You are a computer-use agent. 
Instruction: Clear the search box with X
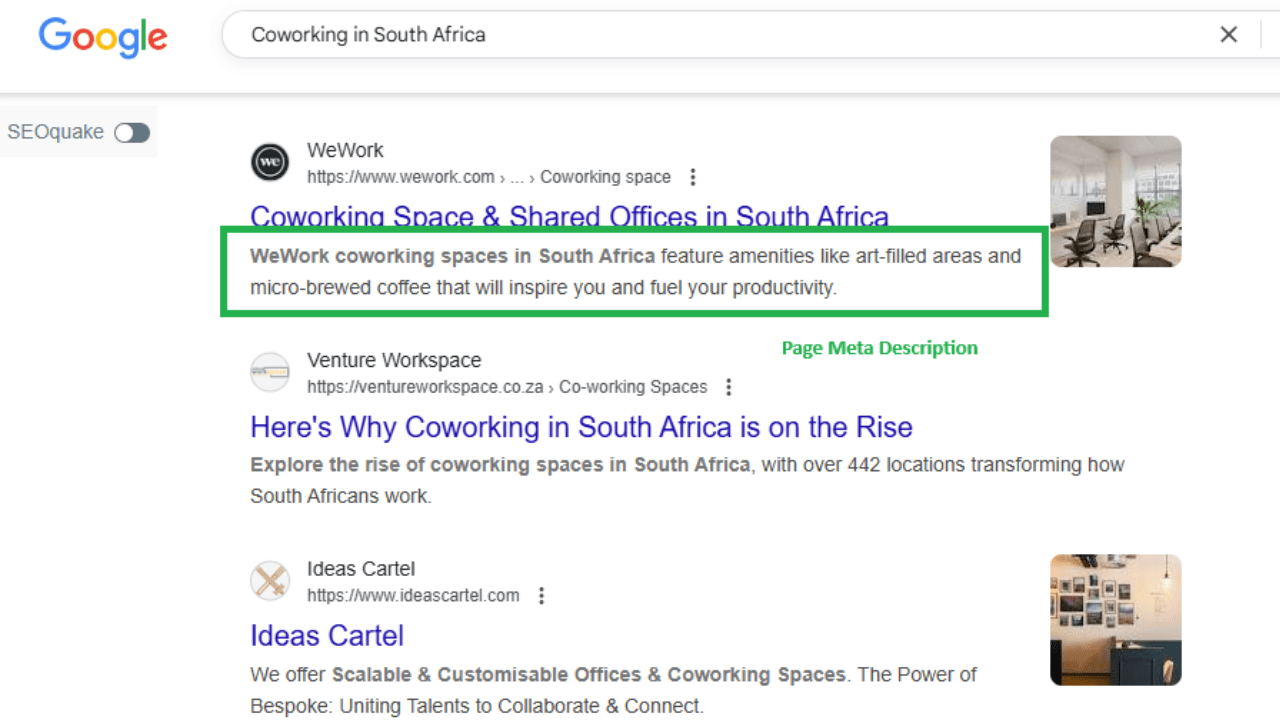coord(1229,35)
